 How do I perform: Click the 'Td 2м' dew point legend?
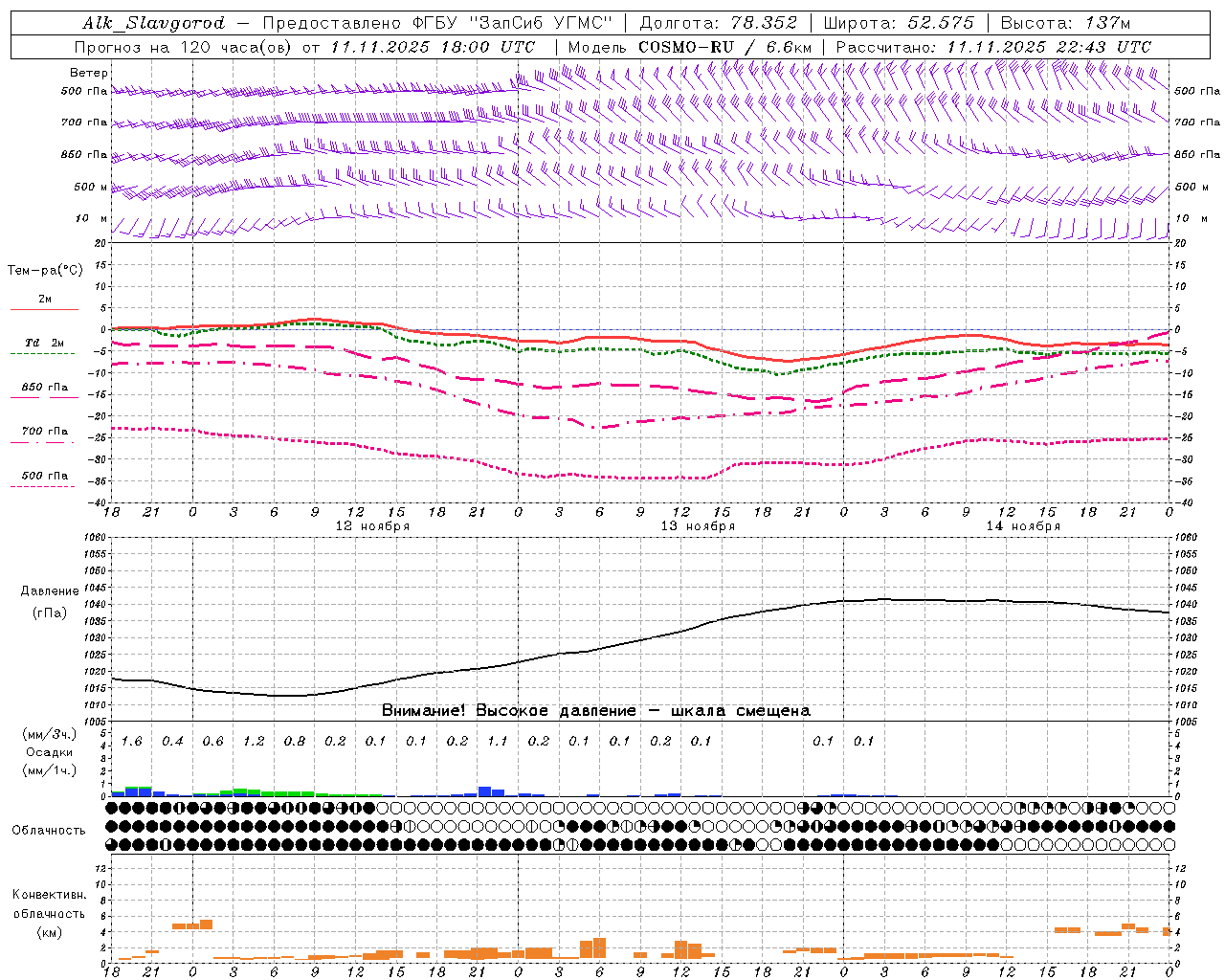click(x=44, y=343)
